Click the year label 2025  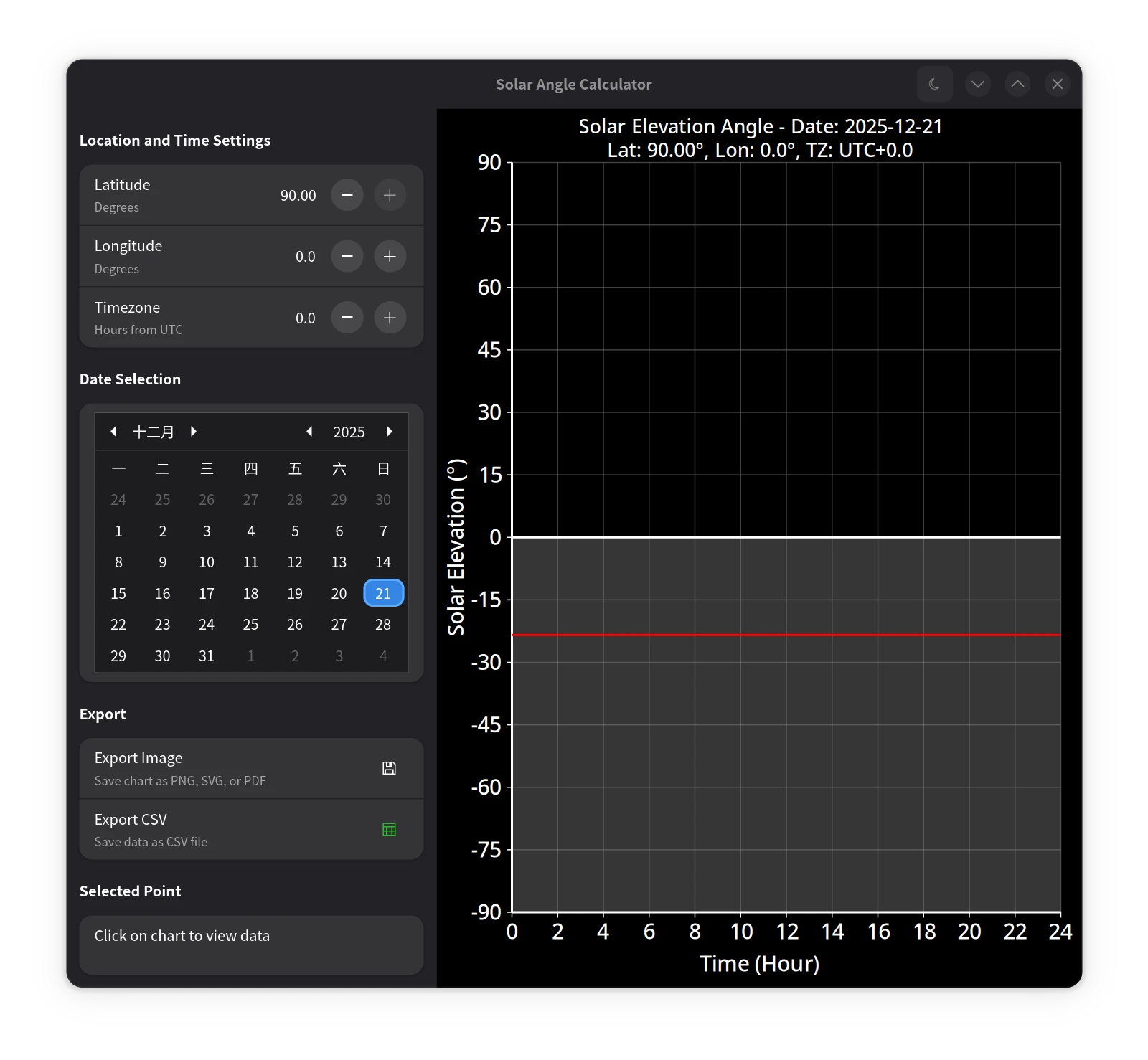pyautogui.click(x=349, y=432)
